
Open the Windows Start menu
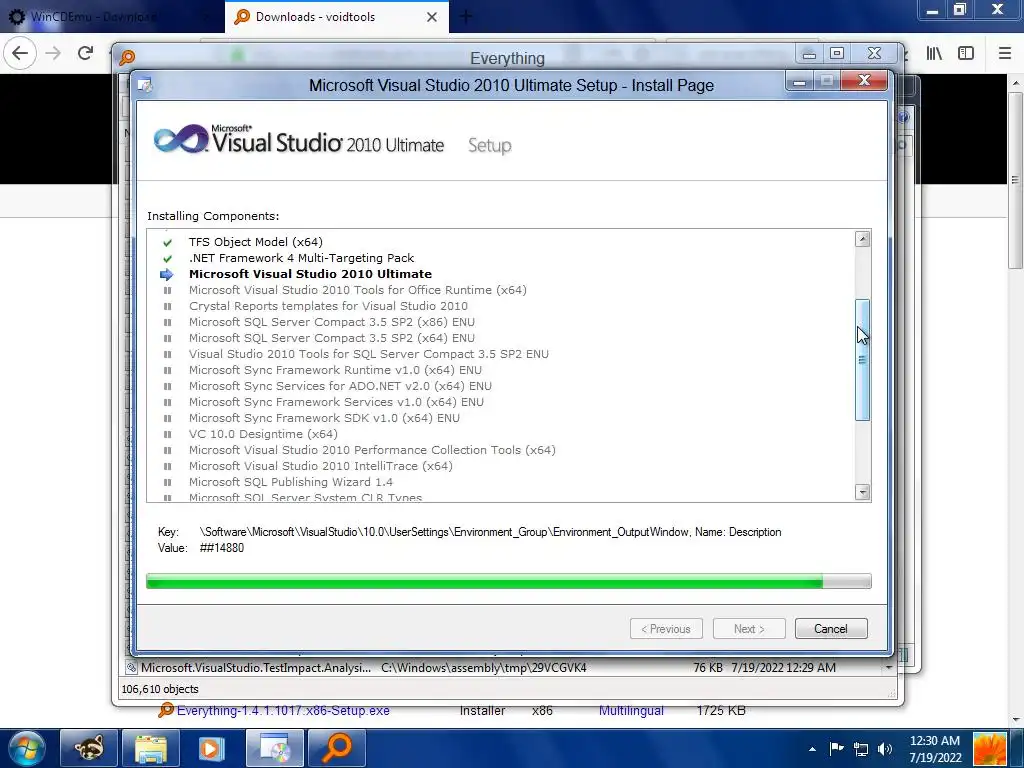click(x=25, y=748)
